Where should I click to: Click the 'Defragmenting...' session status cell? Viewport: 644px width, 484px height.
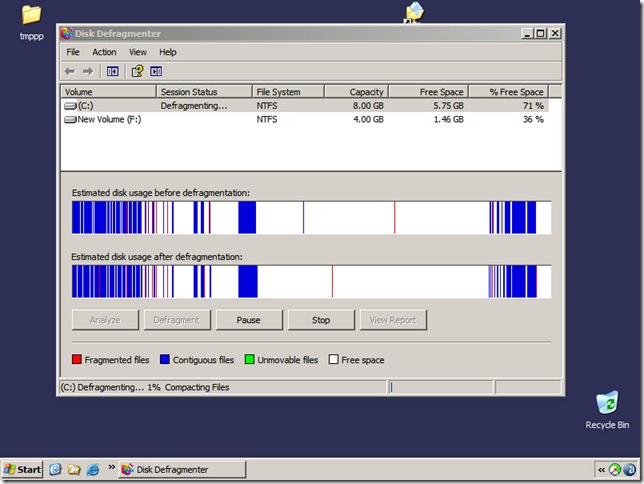click(x=194, y=106)
